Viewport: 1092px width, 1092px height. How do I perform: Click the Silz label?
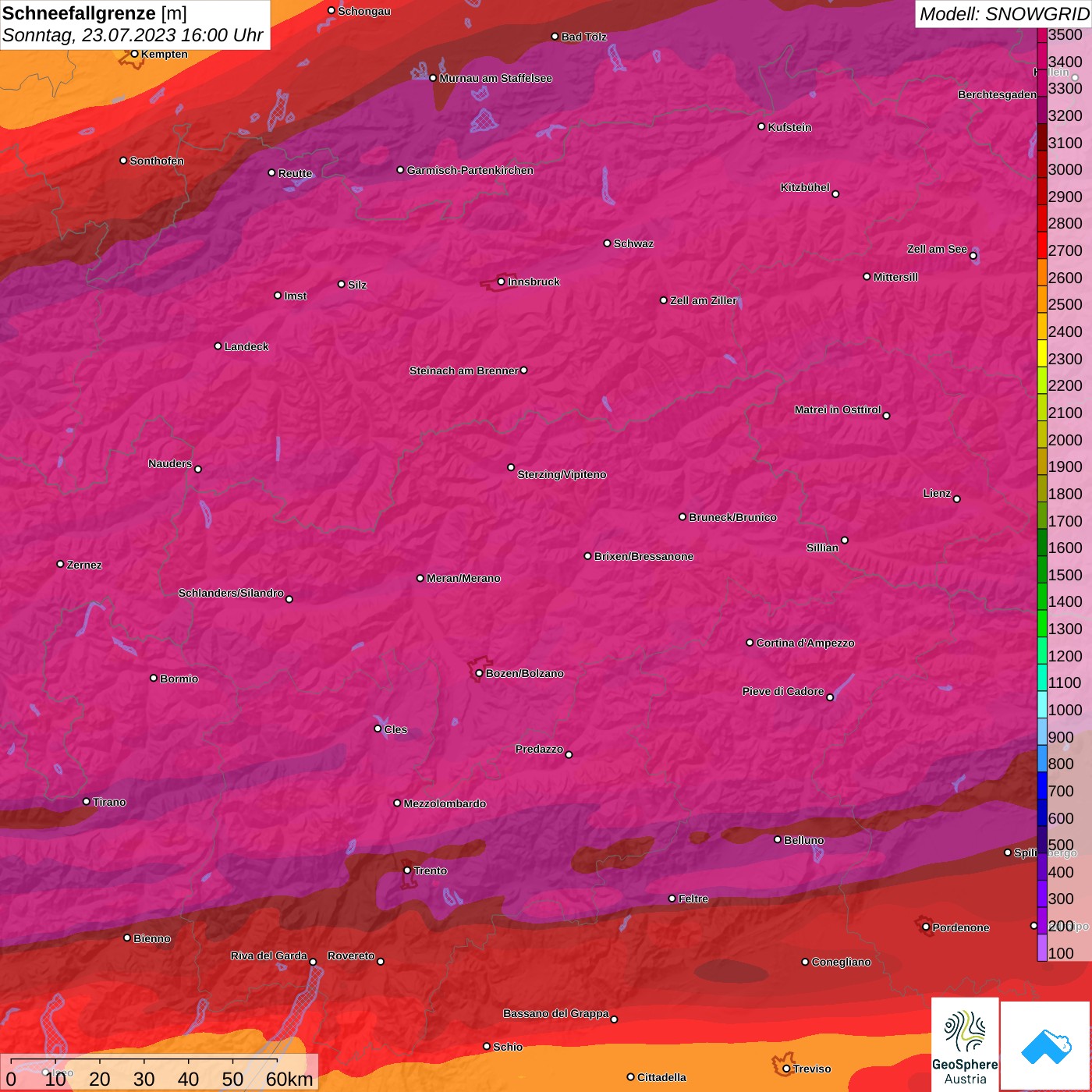357,285
